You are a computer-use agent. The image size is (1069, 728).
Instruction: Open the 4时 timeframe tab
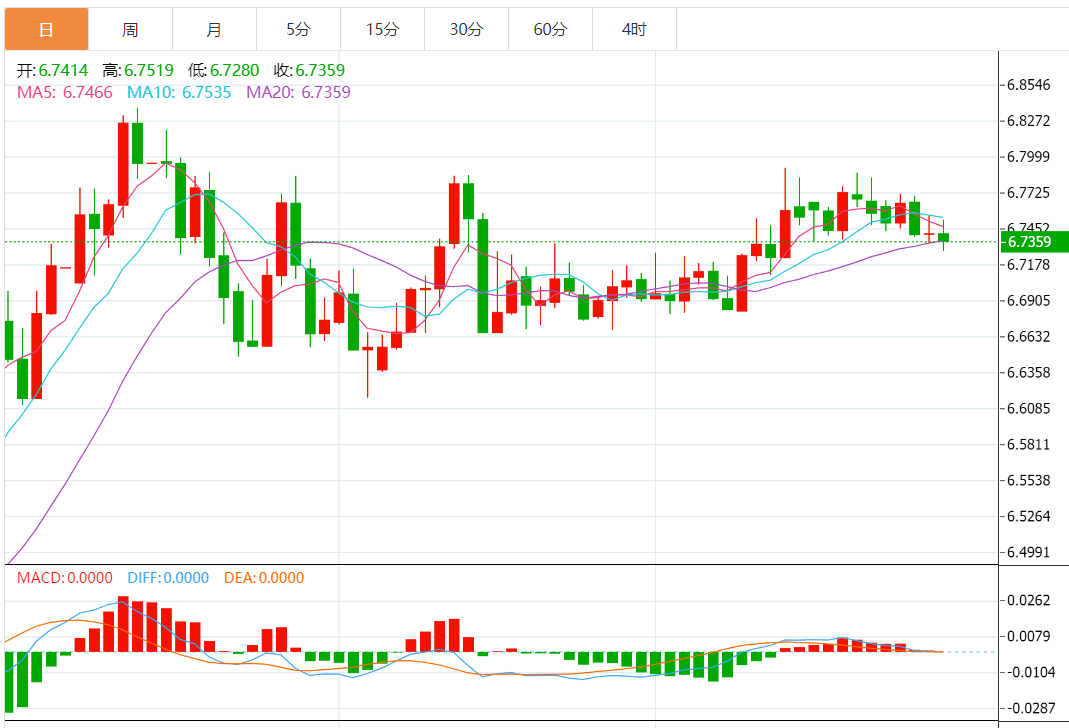634,29
